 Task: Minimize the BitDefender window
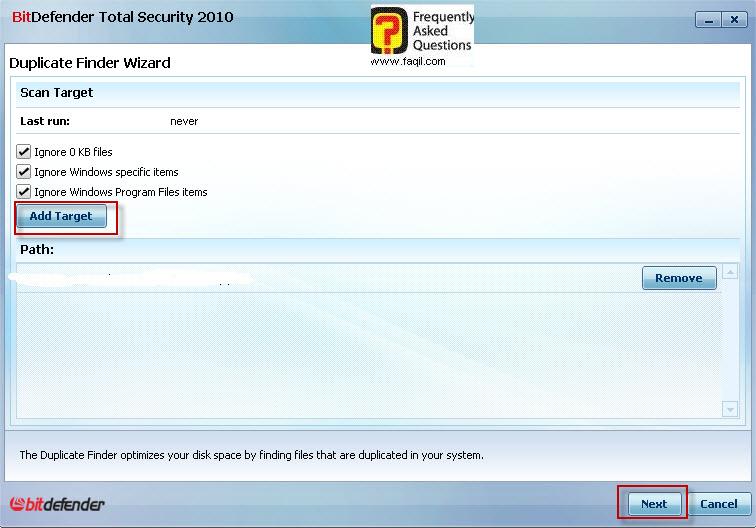(708, 20)
